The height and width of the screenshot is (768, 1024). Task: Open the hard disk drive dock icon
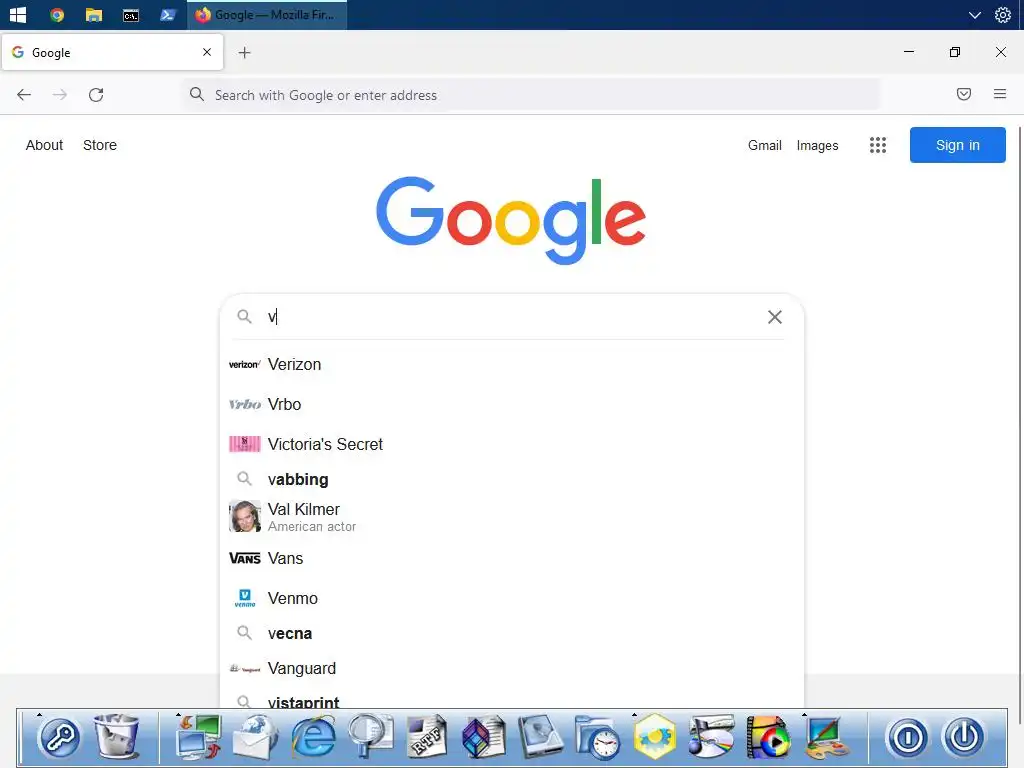tap(540, 737)
